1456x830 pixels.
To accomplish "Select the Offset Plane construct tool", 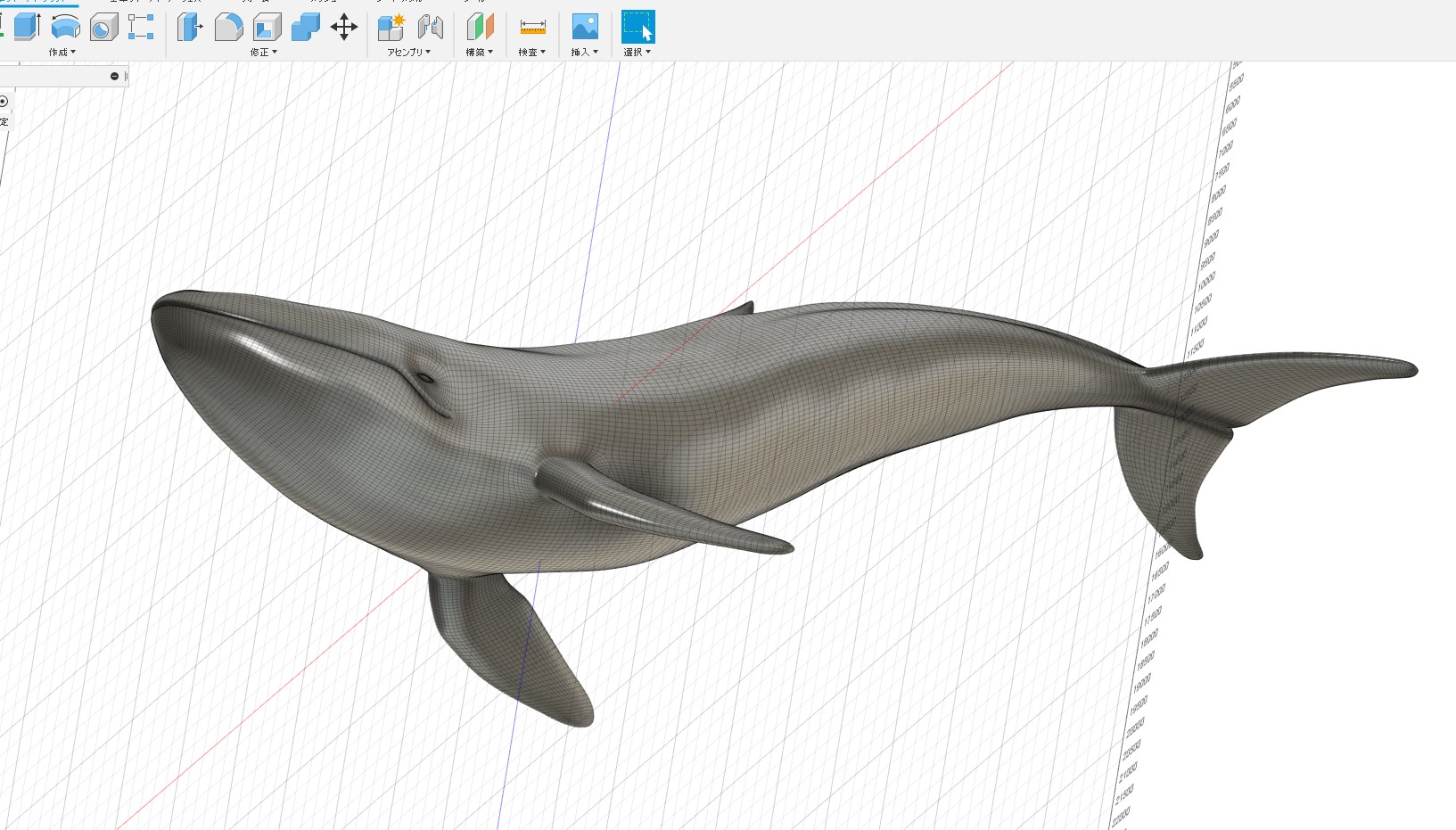I will tap(480, 27).
